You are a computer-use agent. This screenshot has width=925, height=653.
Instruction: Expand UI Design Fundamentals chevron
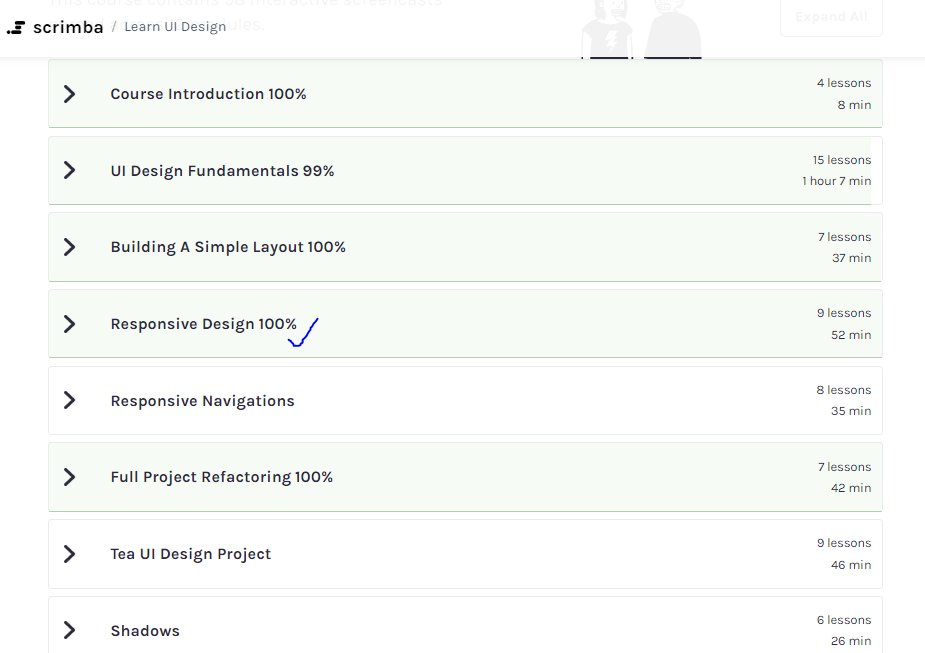coord(70,170)
